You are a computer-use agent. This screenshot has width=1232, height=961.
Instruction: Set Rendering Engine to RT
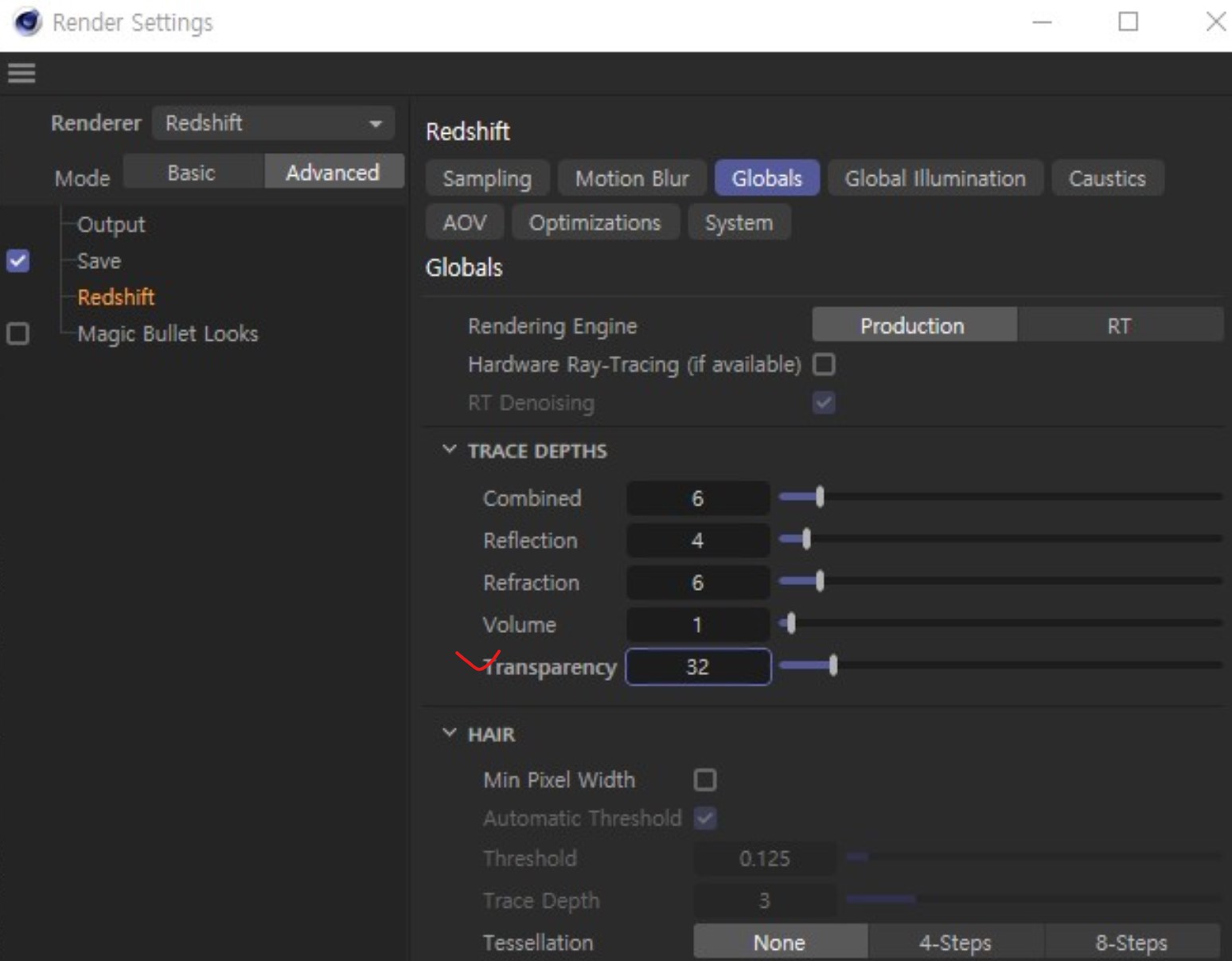pyautogui.click(x=1120, y=326)
